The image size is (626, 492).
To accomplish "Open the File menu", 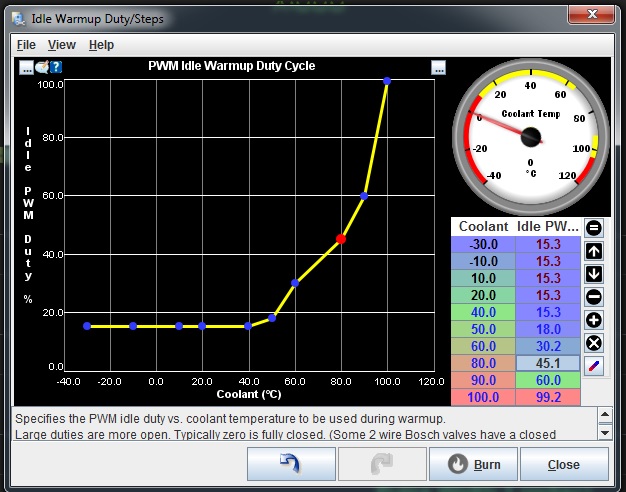I will (26, 45).
